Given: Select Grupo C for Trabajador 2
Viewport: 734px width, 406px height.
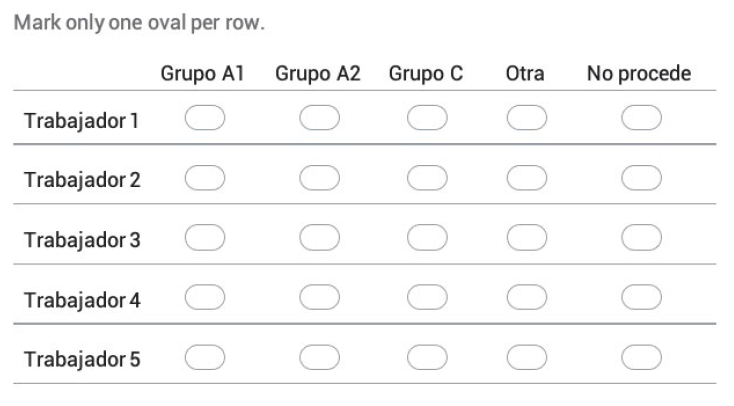Looking at the screenshot, I should (427, 178).
